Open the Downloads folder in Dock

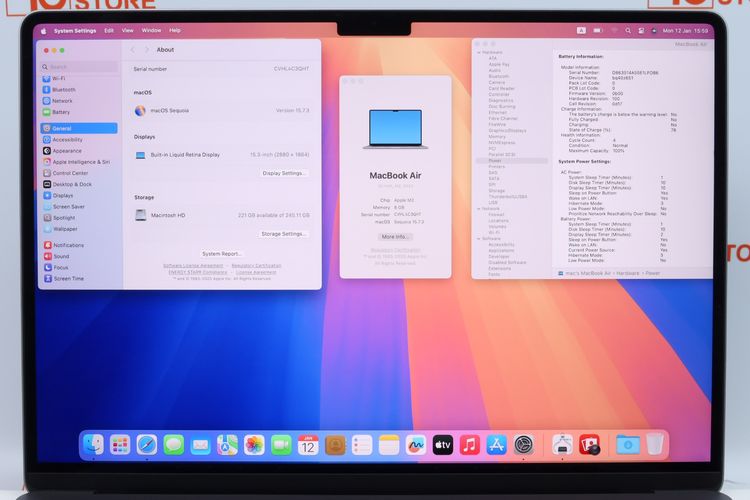(x=628, y=445)
